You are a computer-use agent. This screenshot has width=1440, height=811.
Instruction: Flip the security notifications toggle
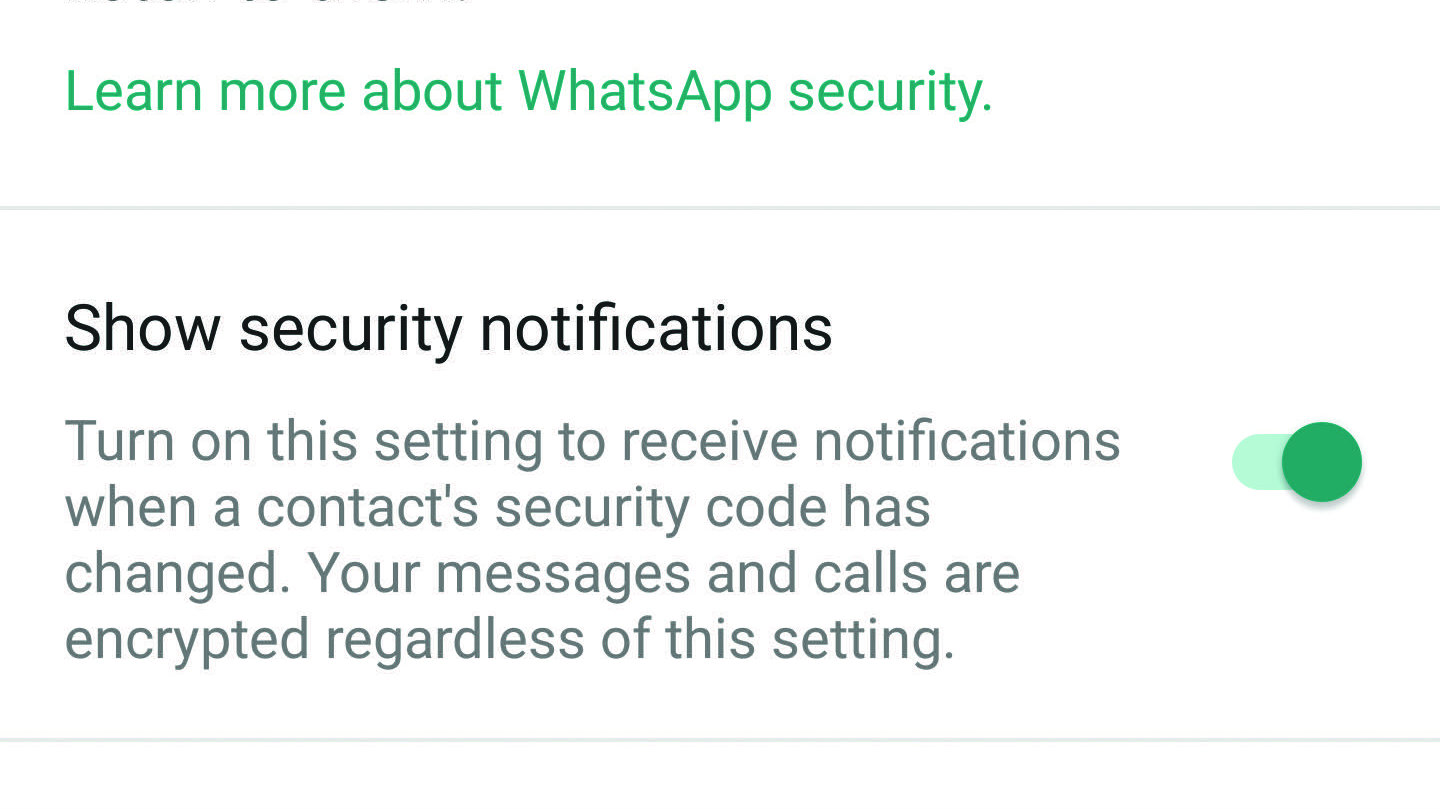point(1297,462)
